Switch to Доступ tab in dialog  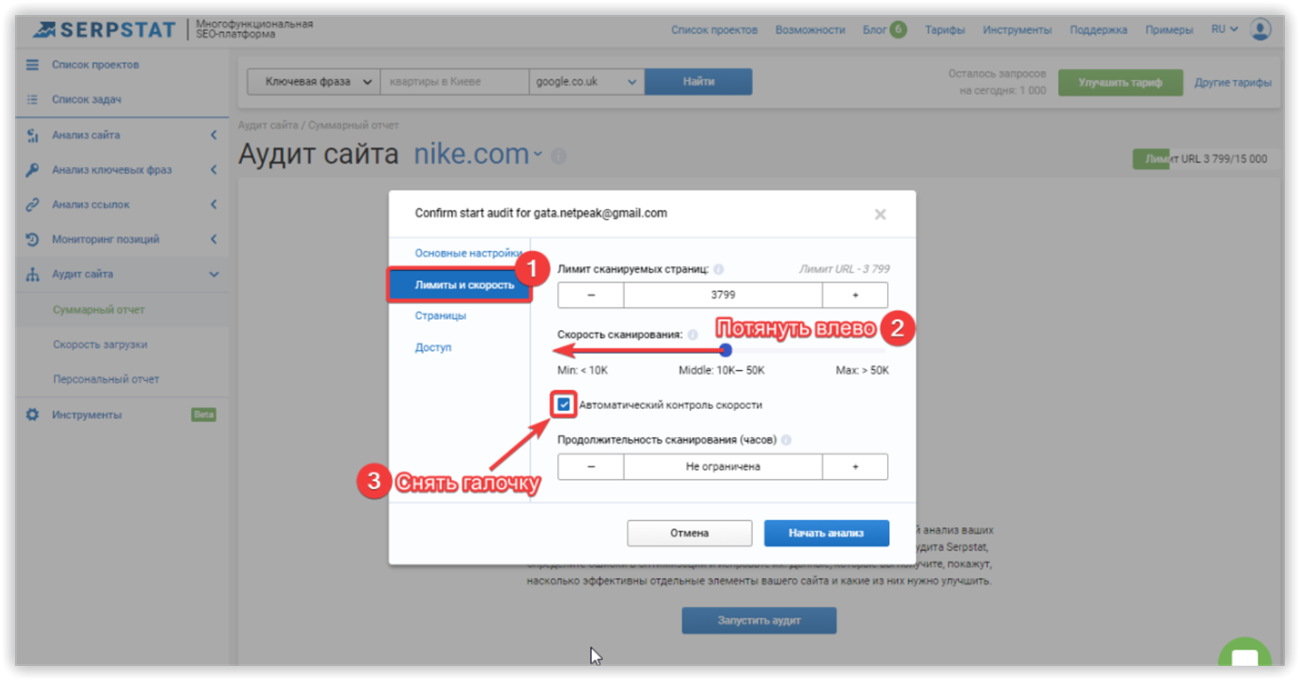click(x=433, y=348)
